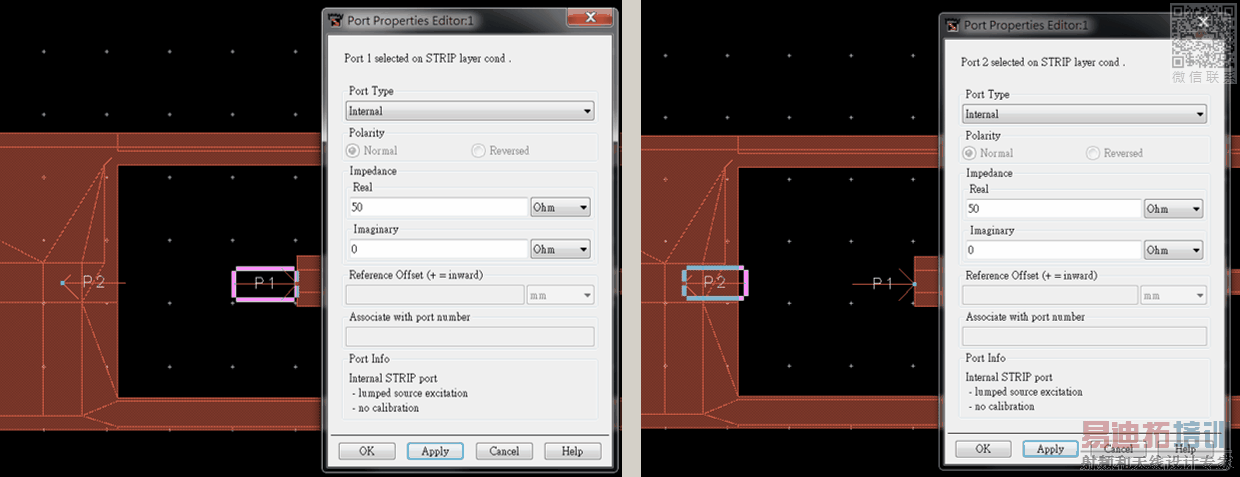
Task: Click OK in the Port 2 properties dialog
Action: point(983,449)
